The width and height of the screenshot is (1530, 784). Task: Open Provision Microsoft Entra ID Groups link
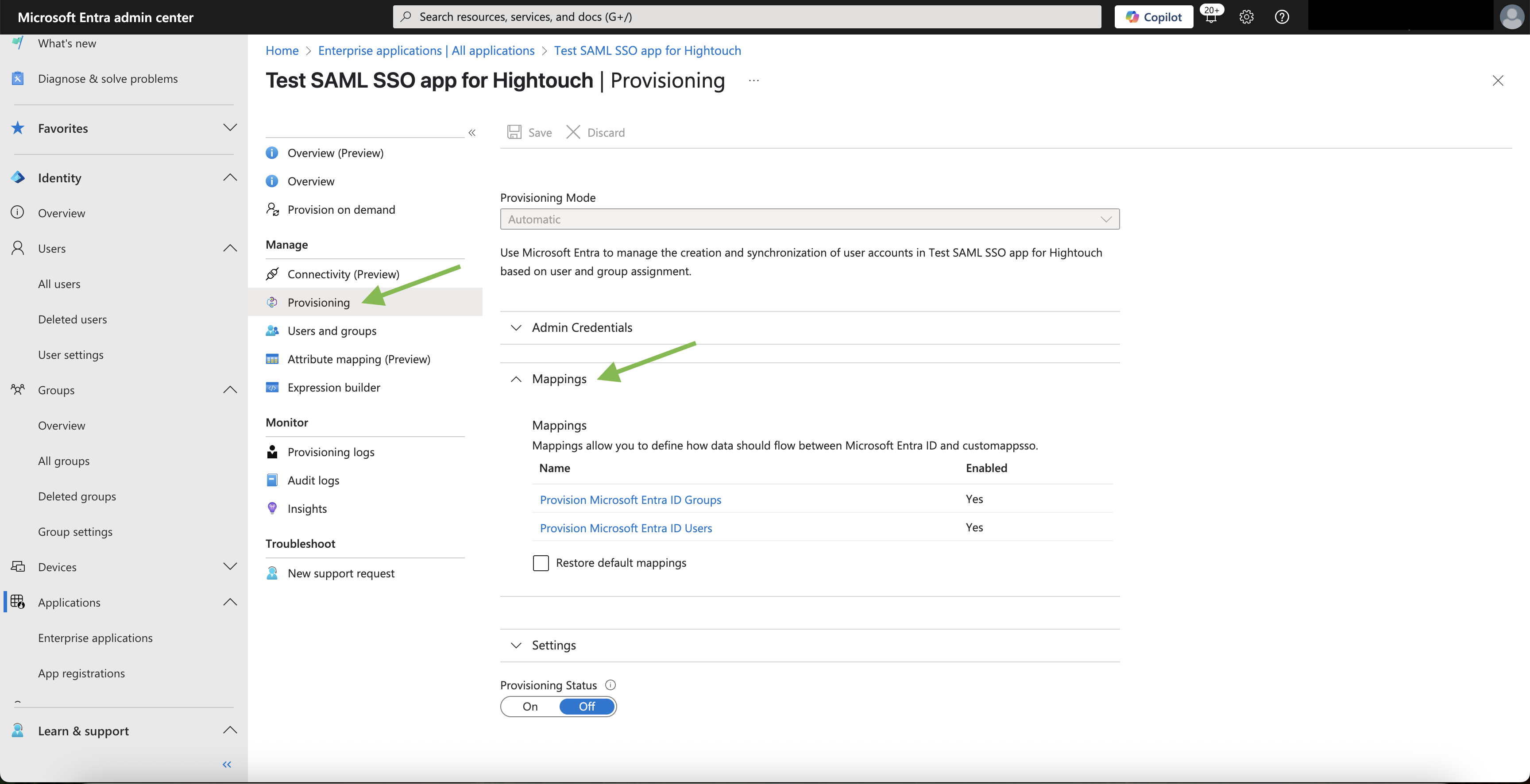[630, 500]
